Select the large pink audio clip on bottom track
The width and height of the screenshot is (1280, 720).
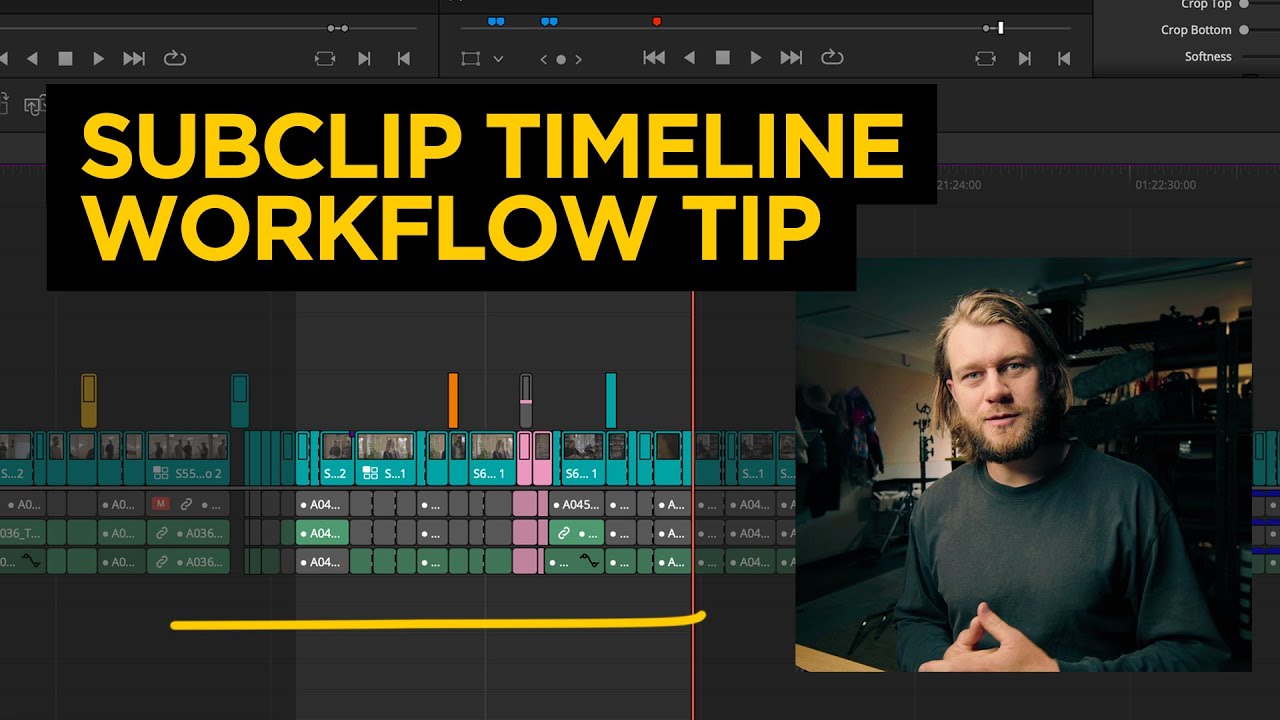click(525, 561)
